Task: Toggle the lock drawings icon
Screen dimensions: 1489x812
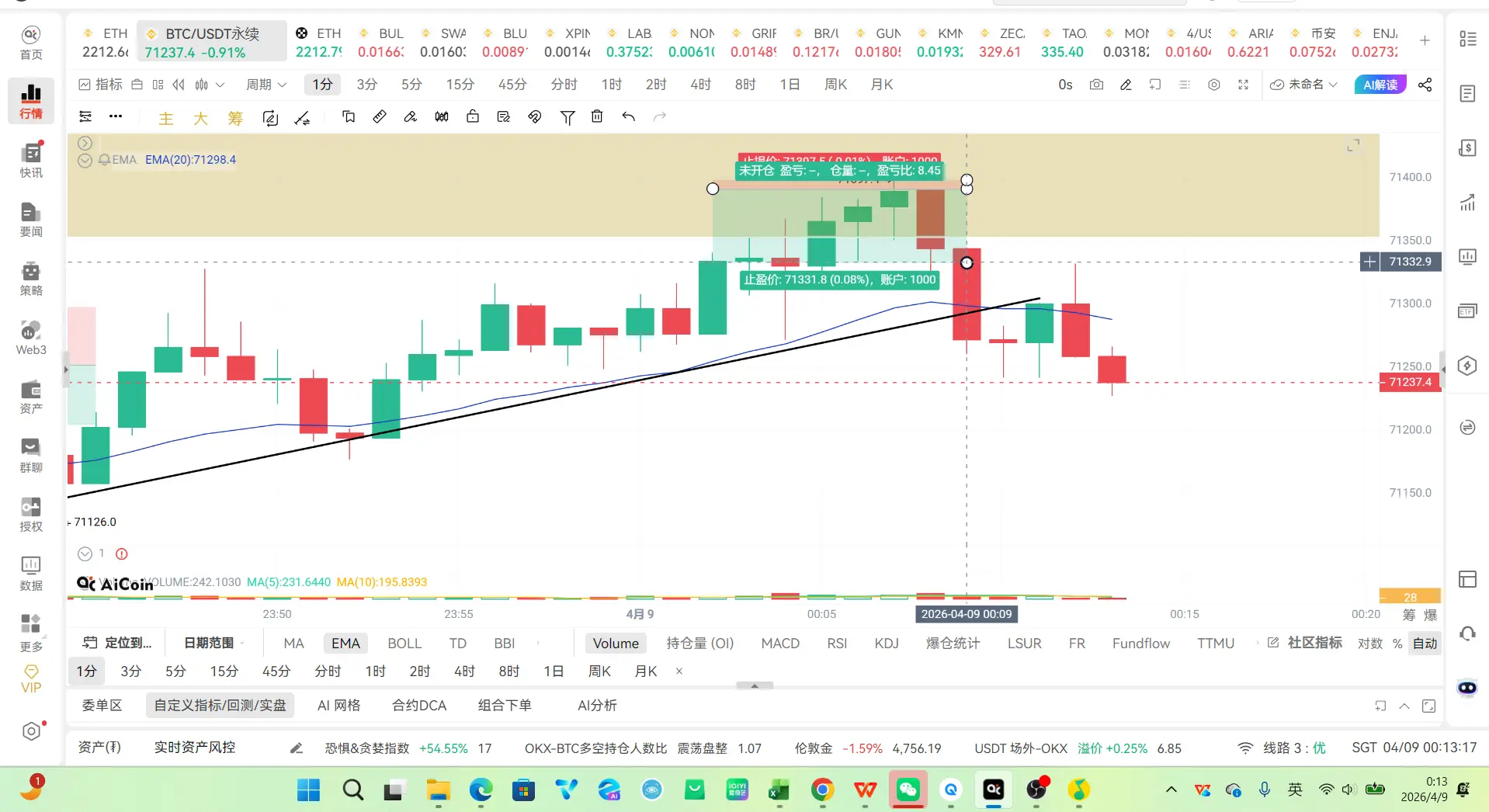Action: (473, 116)
